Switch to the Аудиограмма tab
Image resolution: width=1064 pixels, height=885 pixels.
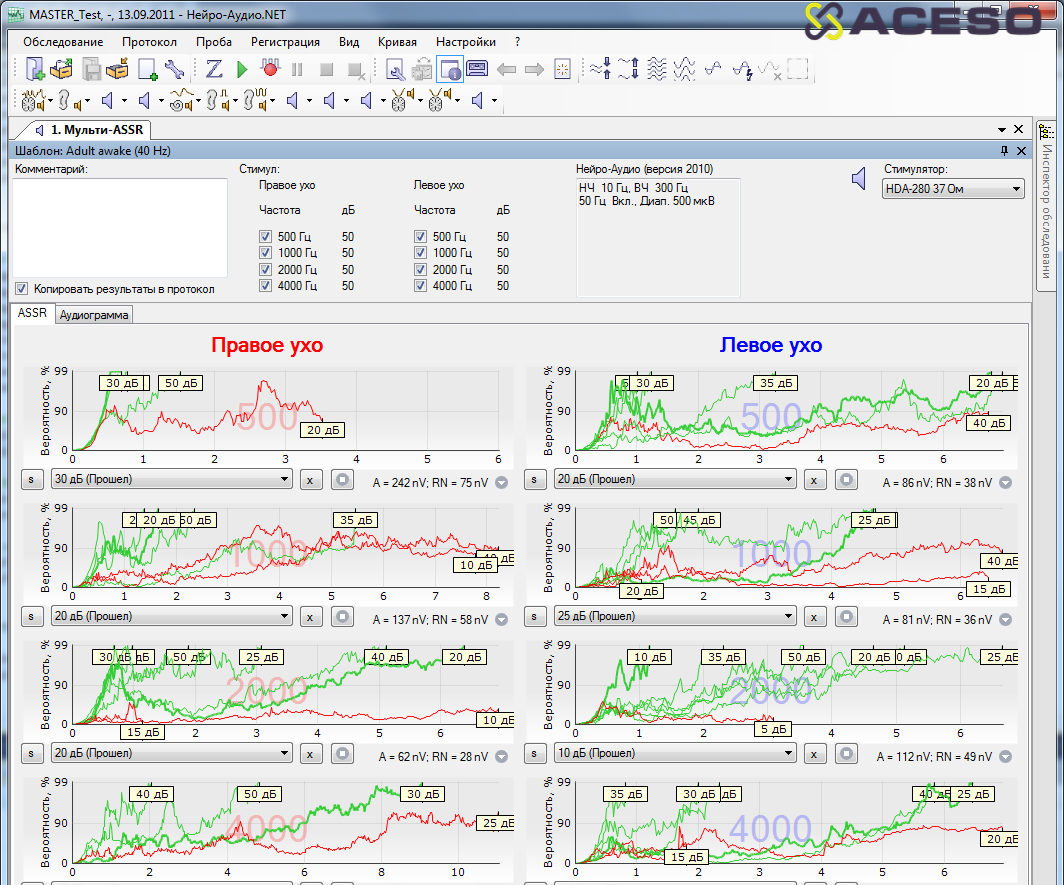(94, 314)
